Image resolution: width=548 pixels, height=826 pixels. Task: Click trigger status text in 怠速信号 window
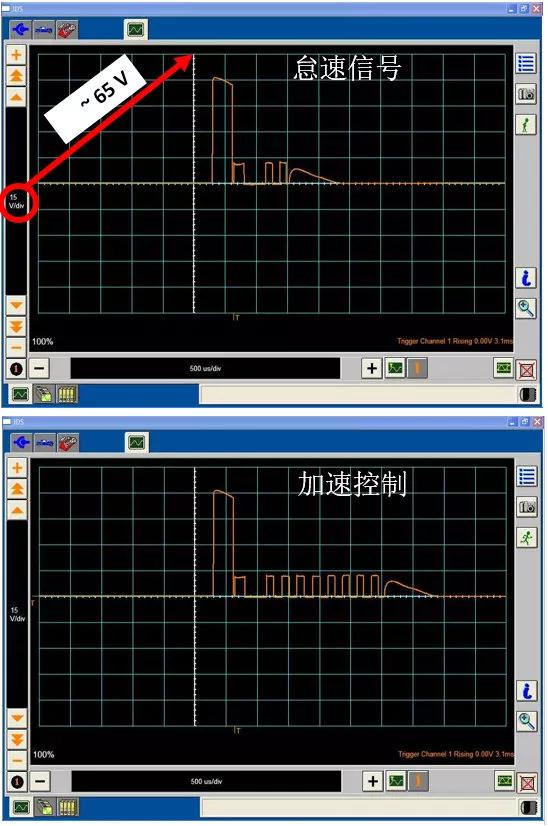(x=455, y=341)
